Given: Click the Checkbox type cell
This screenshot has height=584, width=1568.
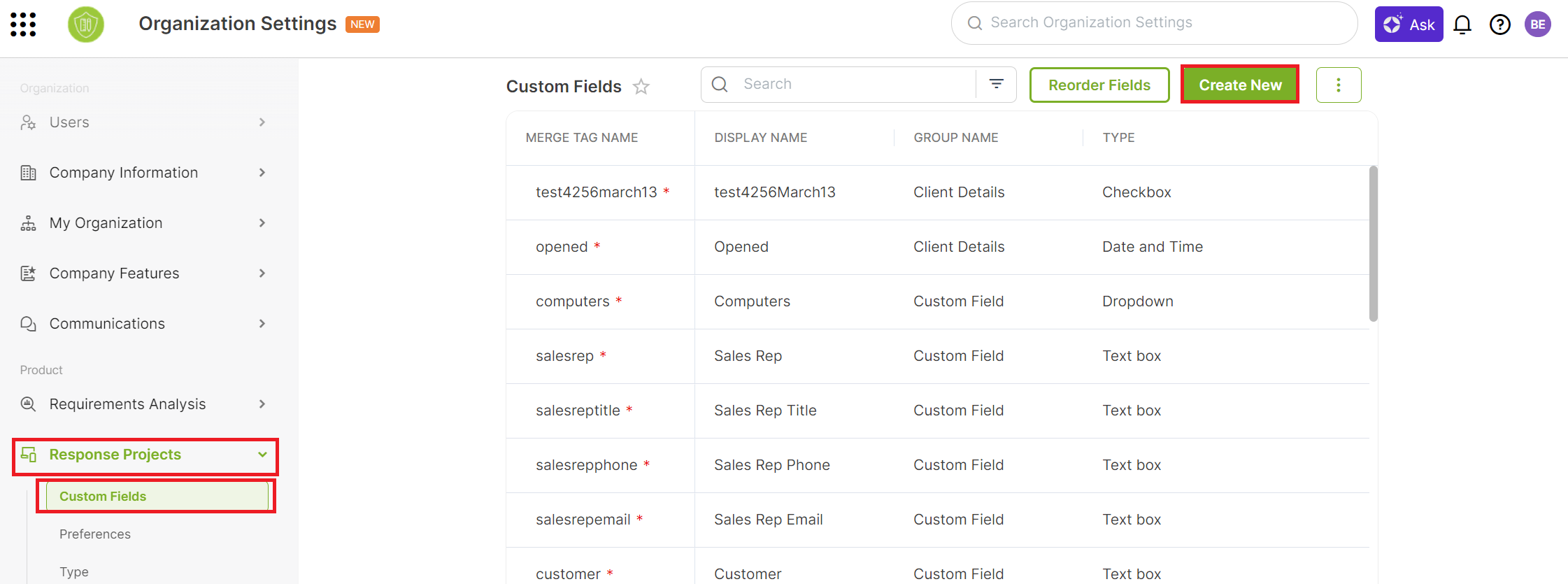Looking at the screenshot, I should (1136, 192).
